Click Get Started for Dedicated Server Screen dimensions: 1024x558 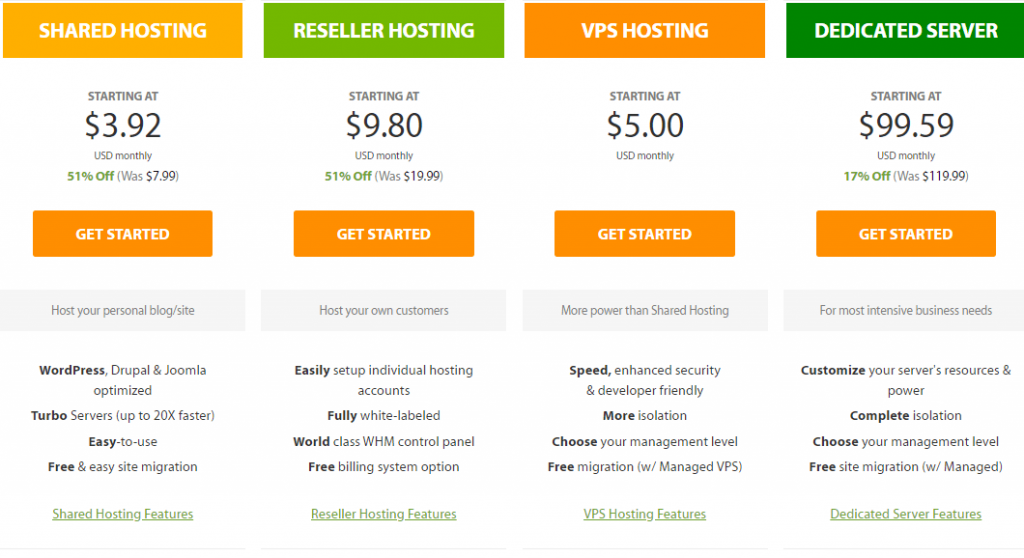tap(906, 234)
